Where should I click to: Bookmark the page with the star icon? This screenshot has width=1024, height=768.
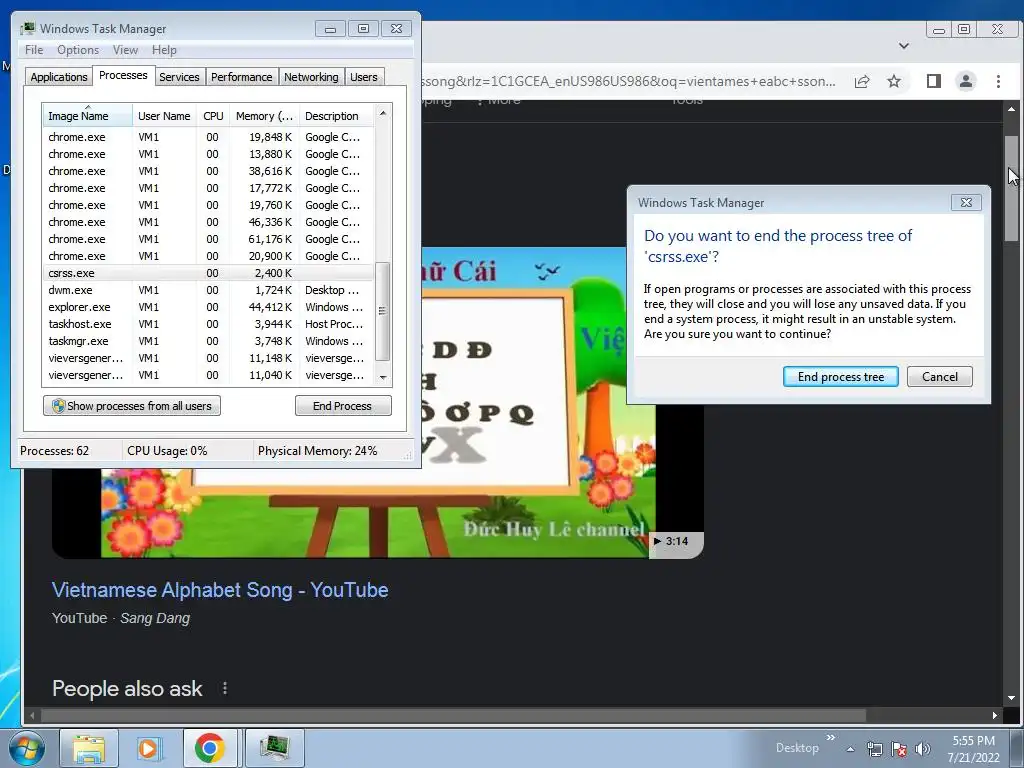point(894,81)
